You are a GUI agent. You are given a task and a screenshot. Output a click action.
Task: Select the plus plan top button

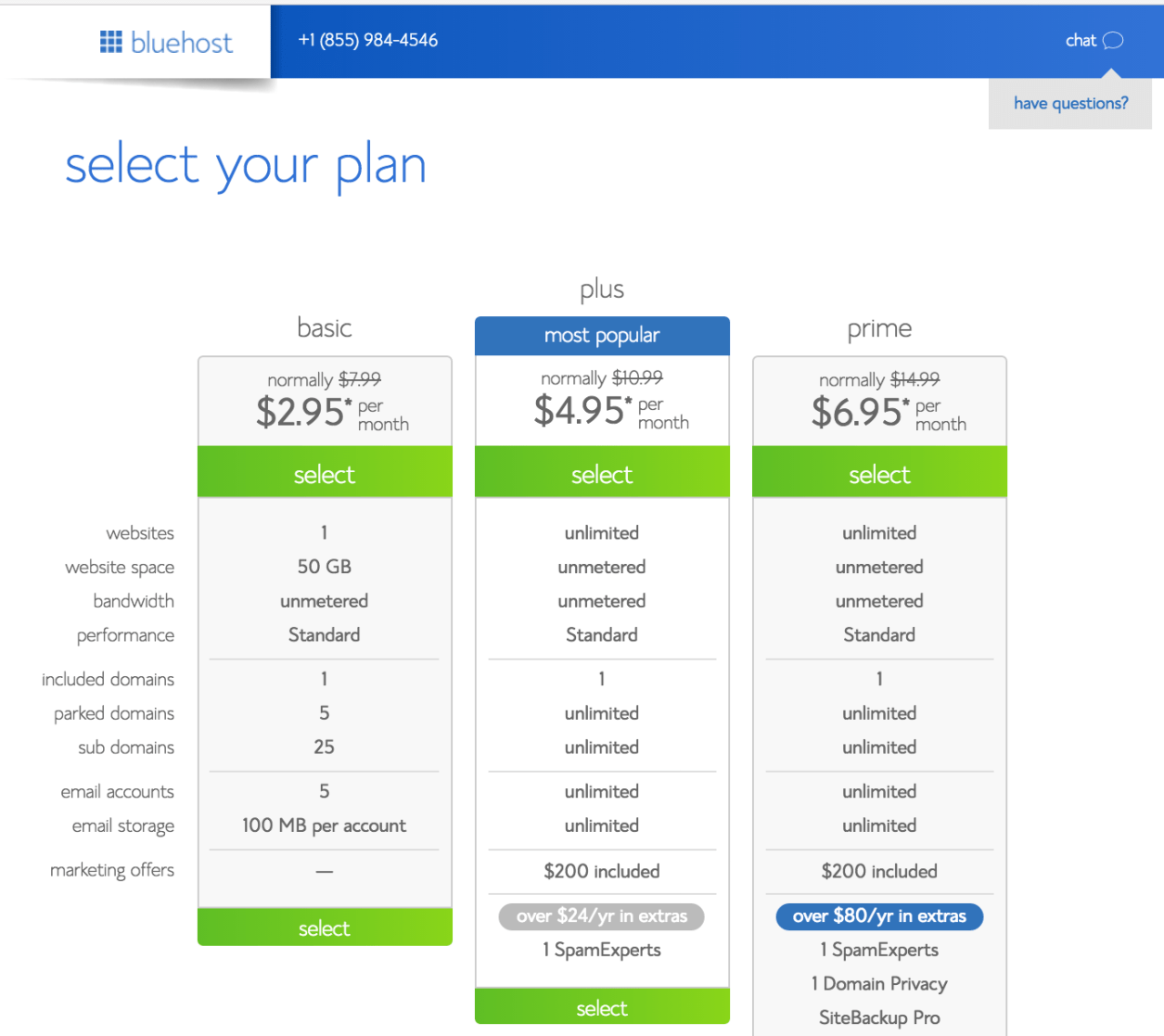coord(602,474)
